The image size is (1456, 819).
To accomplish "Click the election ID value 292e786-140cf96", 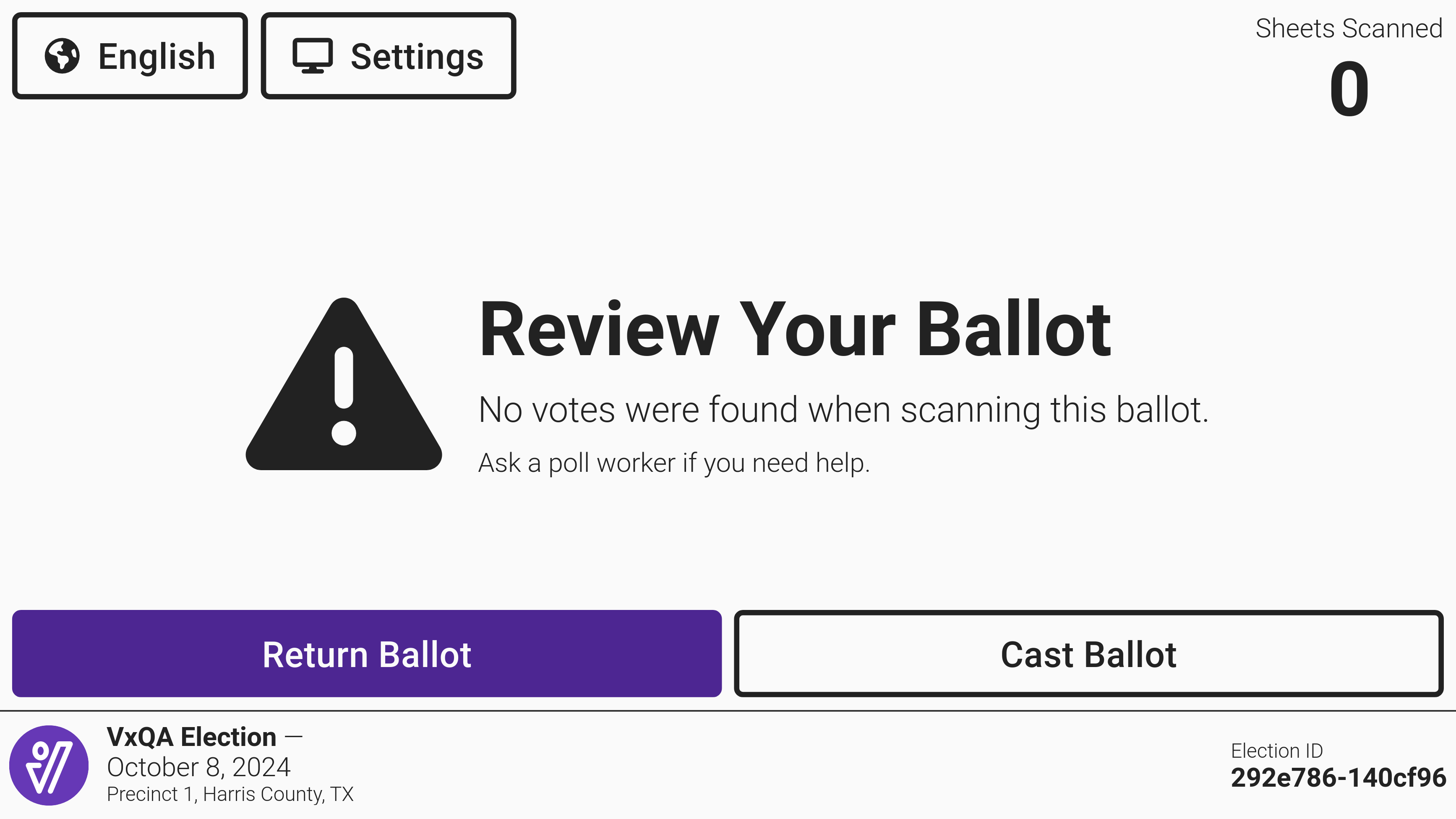I will click(1338, 778).
